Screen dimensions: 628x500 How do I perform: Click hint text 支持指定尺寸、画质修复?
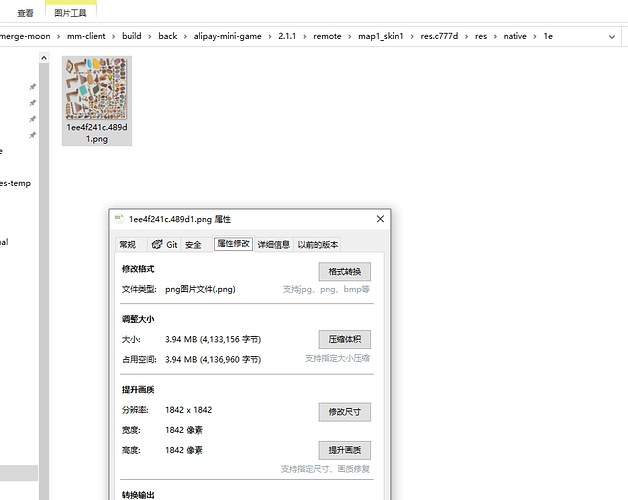[x=325, y=469]
